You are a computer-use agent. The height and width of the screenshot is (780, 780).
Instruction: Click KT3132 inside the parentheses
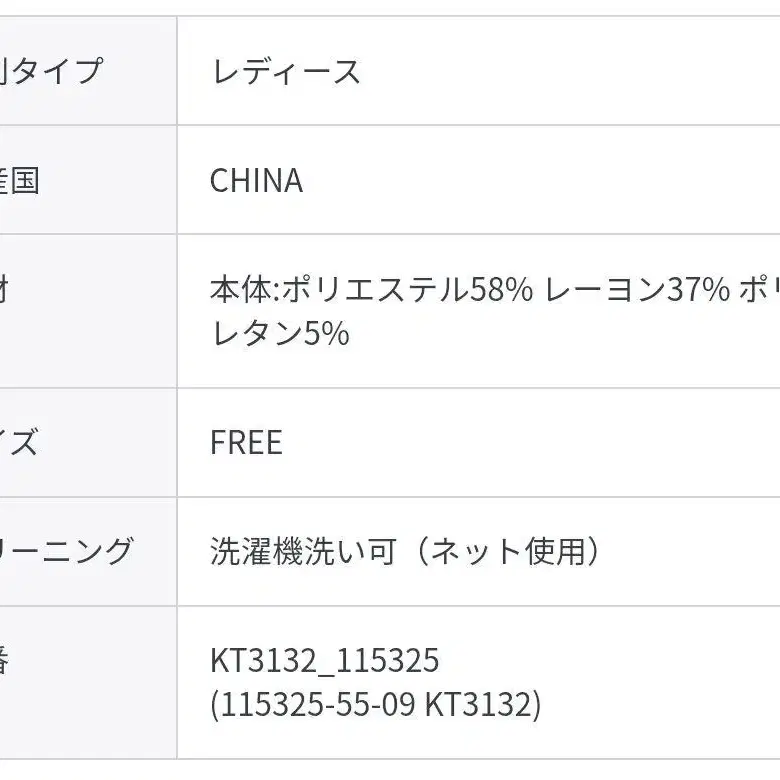[477, 705]
